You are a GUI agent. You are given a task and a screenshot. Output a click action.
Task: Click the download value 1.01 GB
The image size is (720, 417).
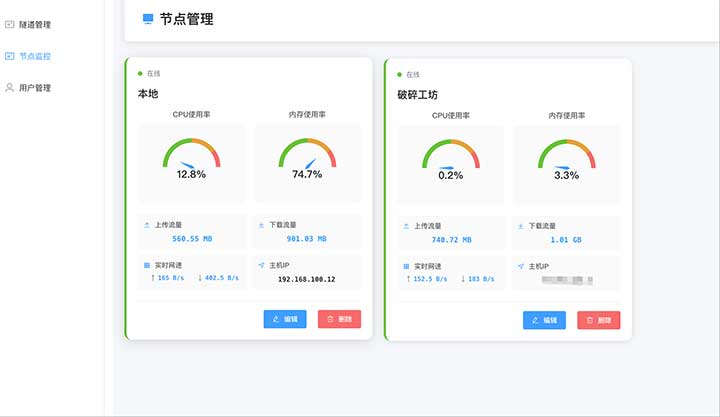point(566,240)
